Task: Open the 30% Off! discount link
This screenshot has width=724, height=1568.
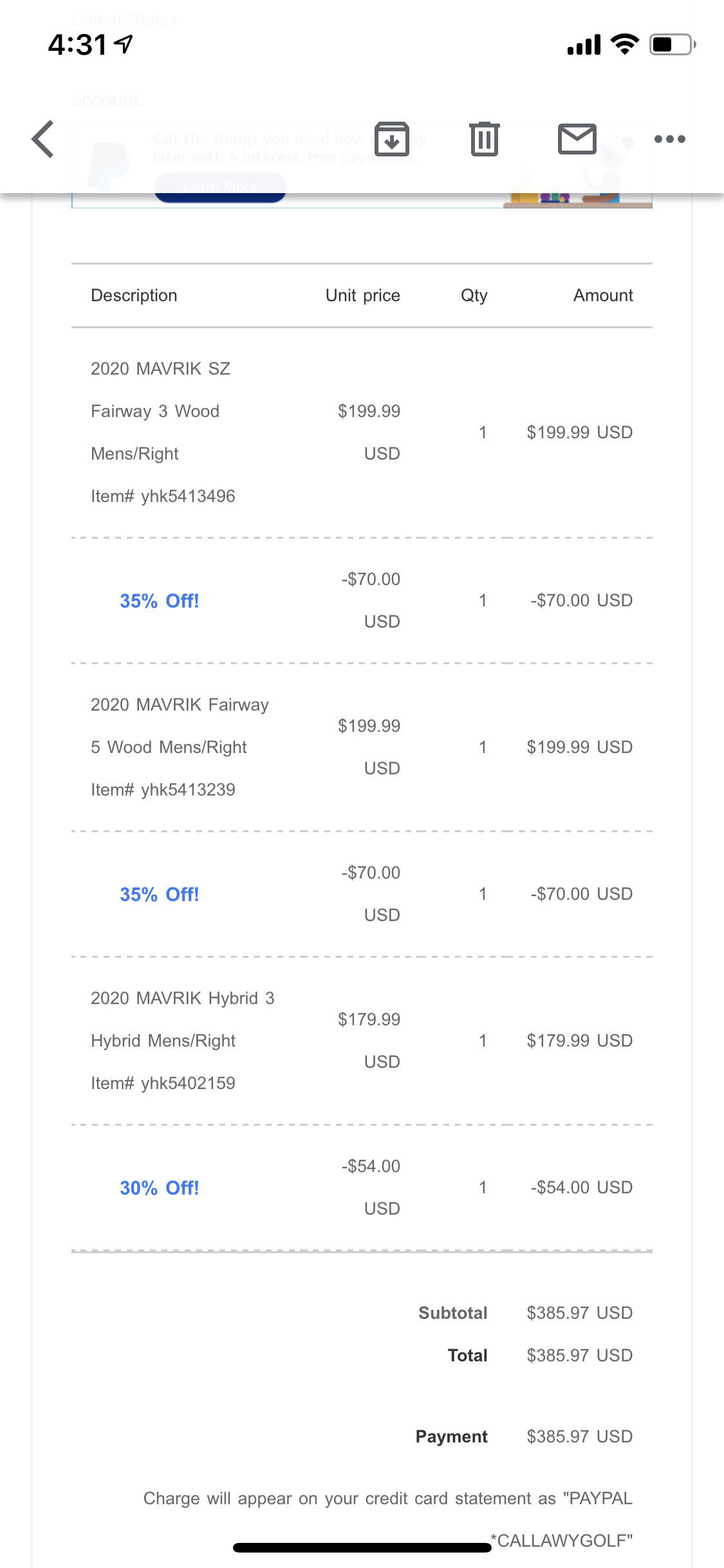Action: coord(159,1188)
